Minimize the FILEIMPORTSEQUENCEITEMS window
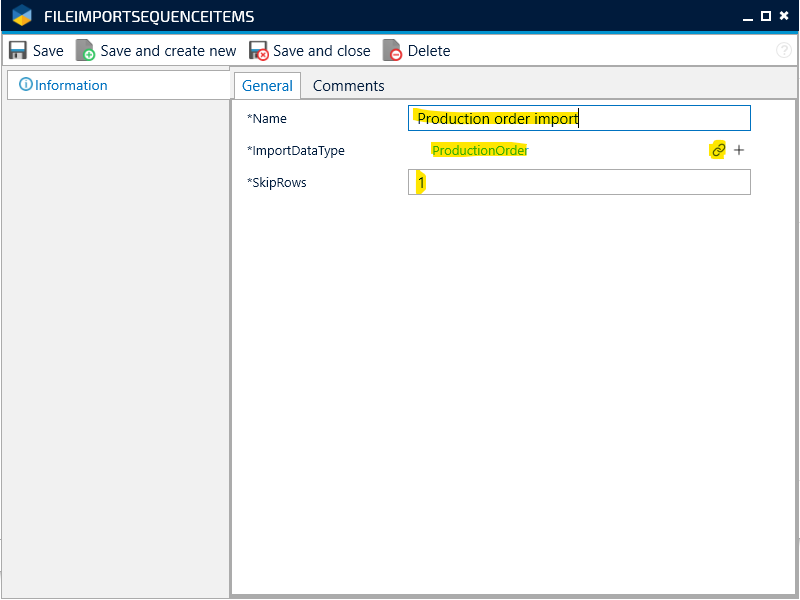This screenshot has height=600, width=800. pos(747,16)
